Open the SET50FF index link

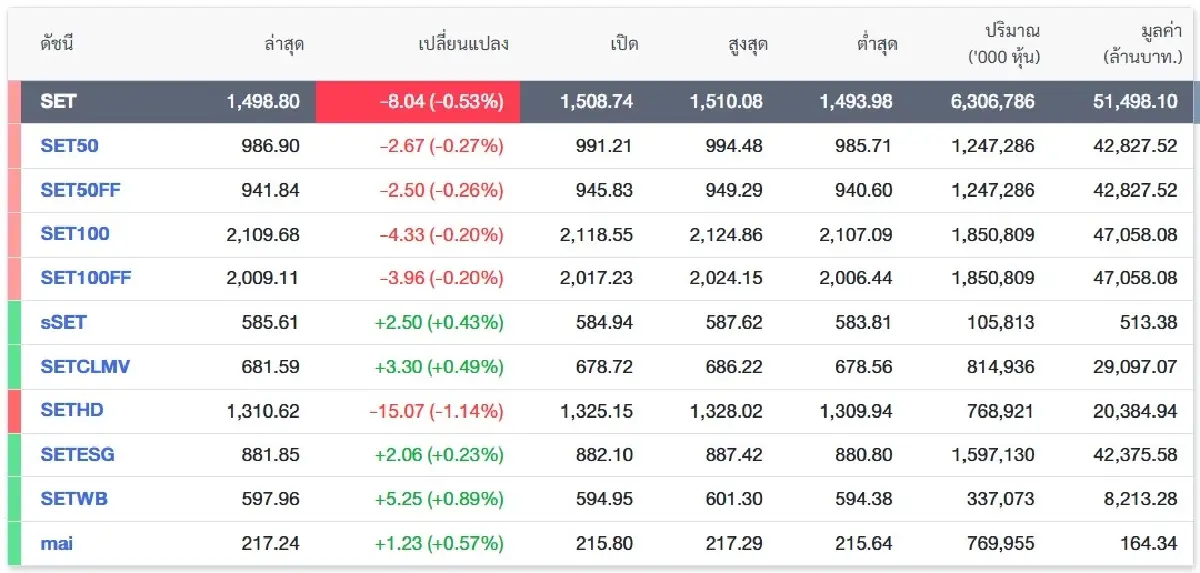click(x=80, y=190)
